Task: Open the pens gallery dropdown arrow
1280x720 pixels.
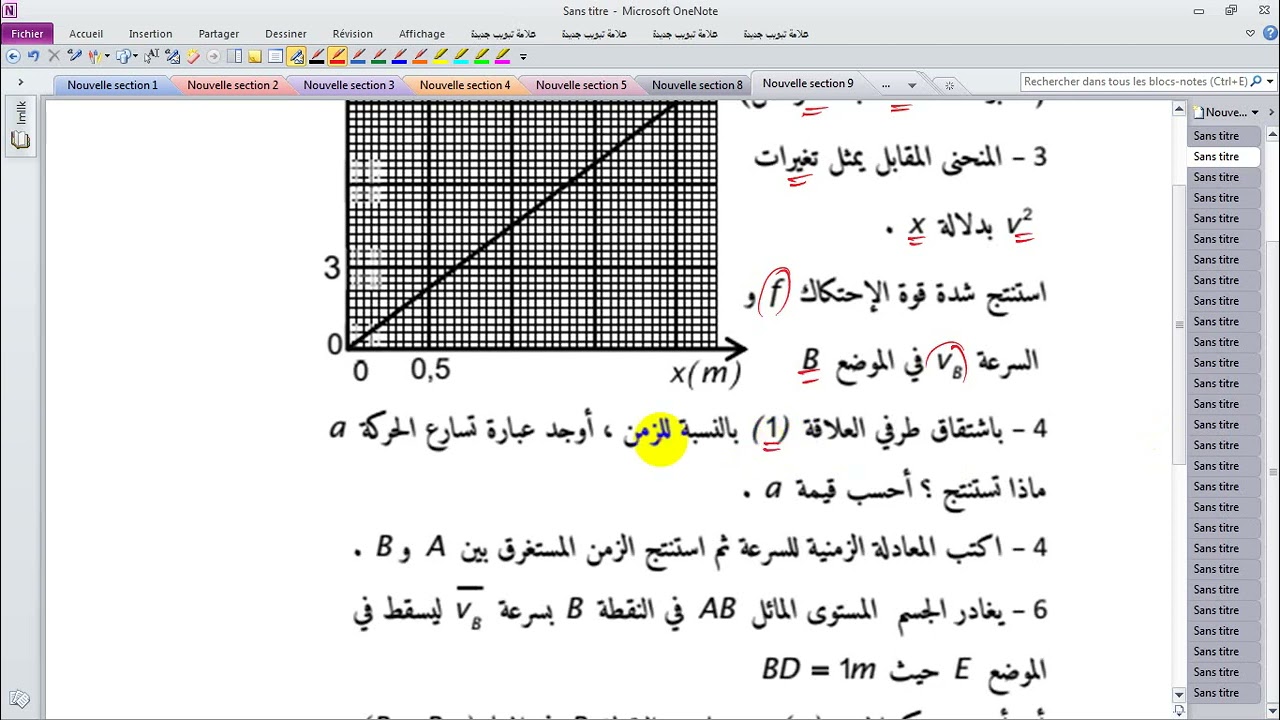Action: tap(107, 57)
